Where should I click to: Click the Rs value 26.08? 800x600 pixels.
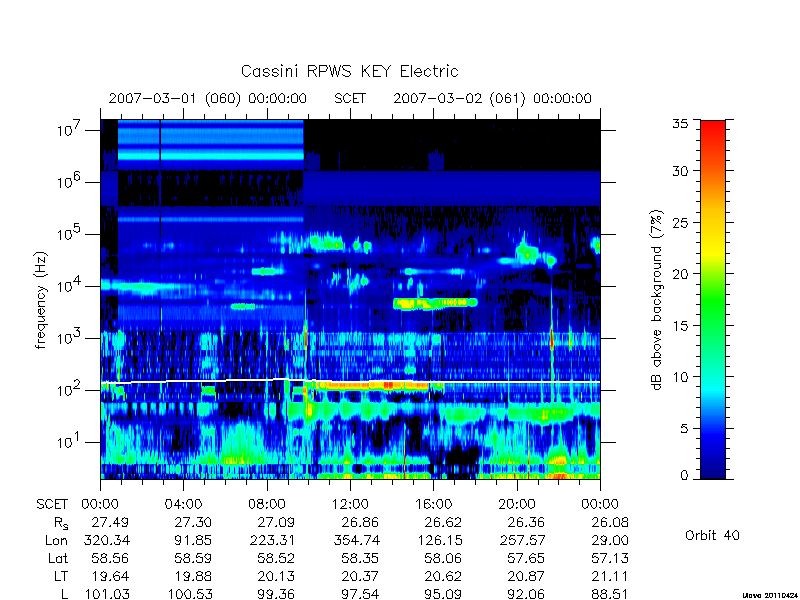pyautogui.click(x=610, y=522)
